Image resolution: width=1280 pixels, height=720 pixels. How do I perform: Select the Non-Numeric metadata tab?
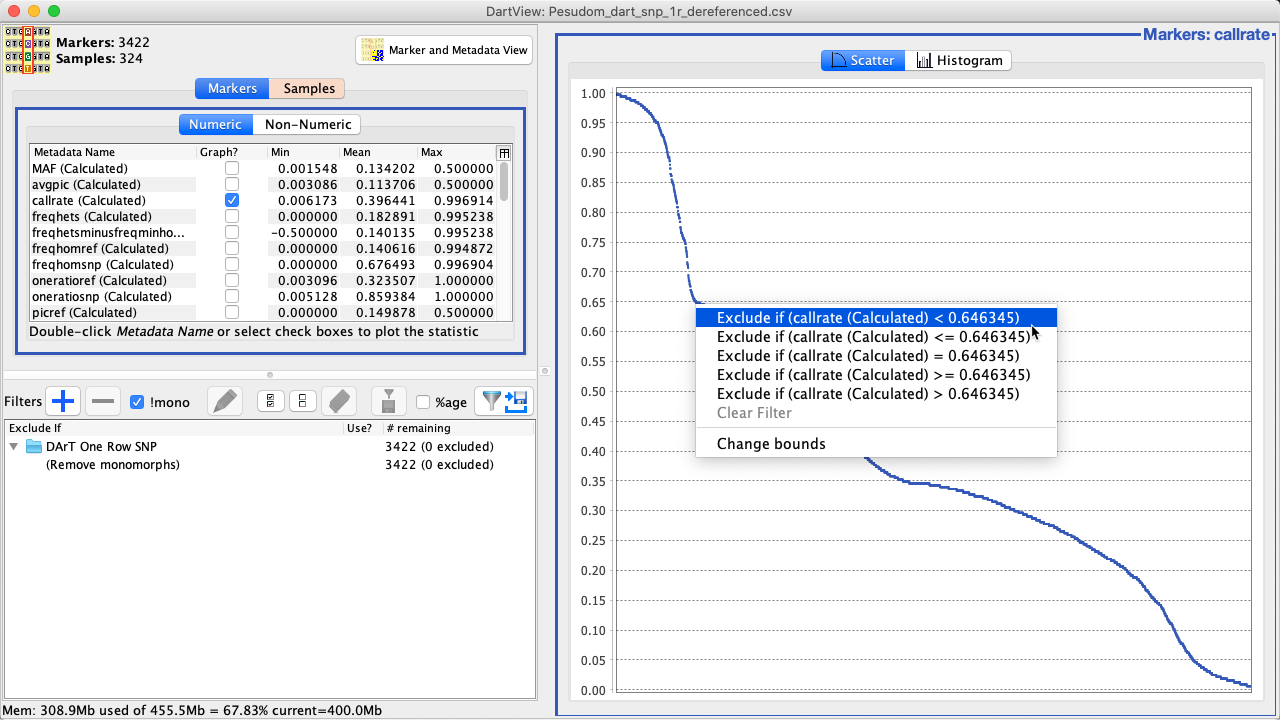click(307, 124)
